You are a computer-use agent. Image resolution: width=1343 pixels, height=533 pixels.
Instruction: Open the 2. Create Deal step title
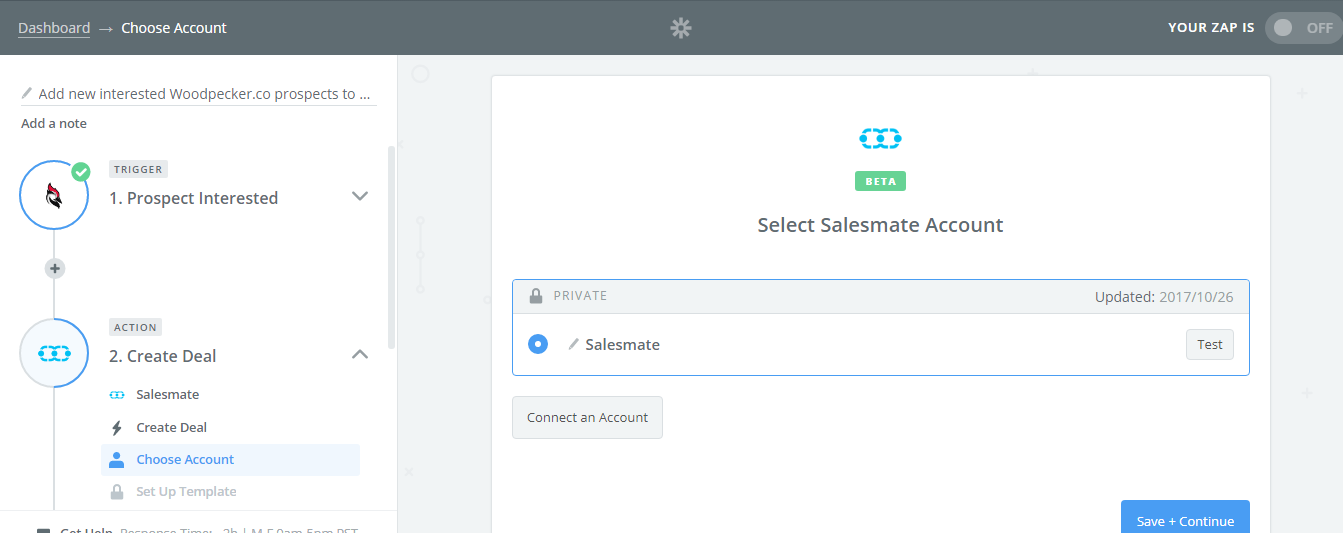(163, 356)
